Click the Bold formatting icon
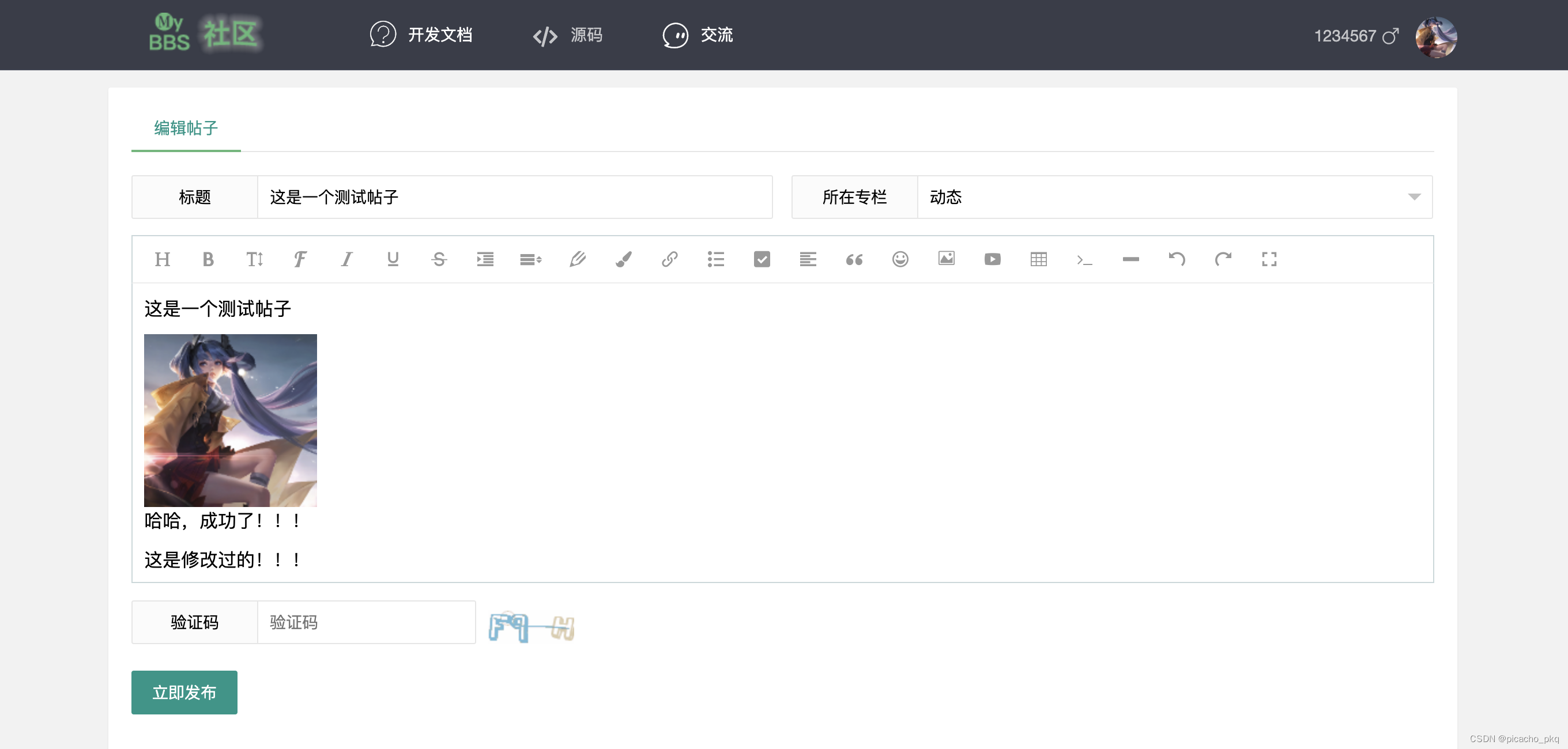The height and width of the screenshot is (749, 1568). click(208, 259)
